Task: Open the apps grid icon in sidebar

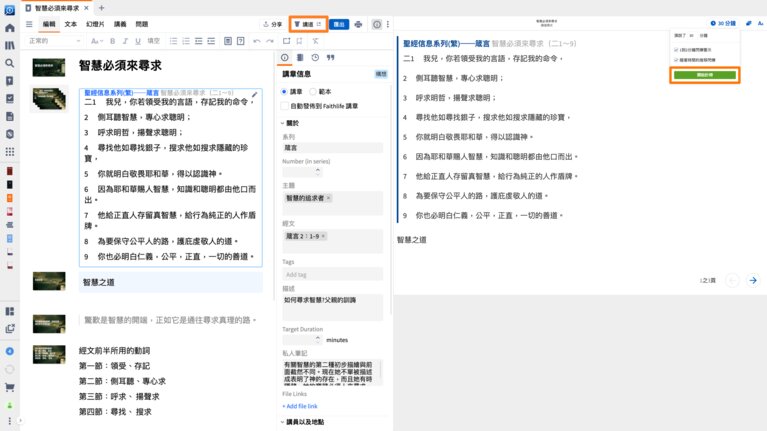Action: [9, 152]
